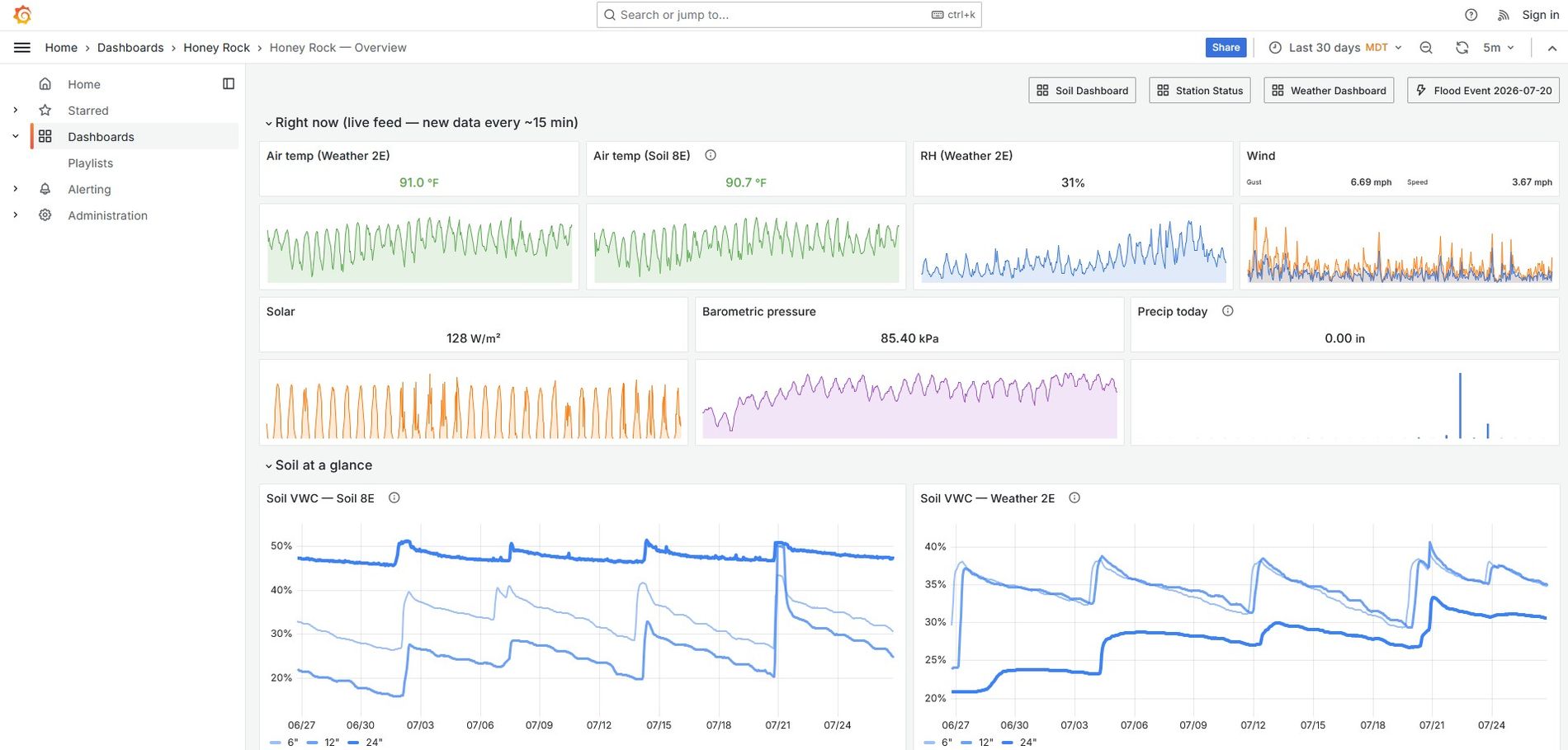1568x750 pixels.
Task: Click the Grafana logo
Action: [x=22, y=15]
